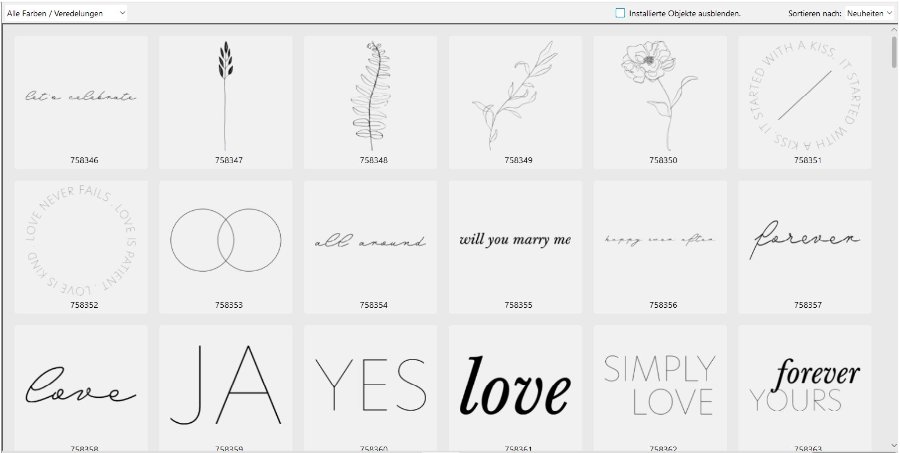Select handwritten 'Love' clipart 758358
The height and width of the screenshot is (453, 900).
coord(81,388)
